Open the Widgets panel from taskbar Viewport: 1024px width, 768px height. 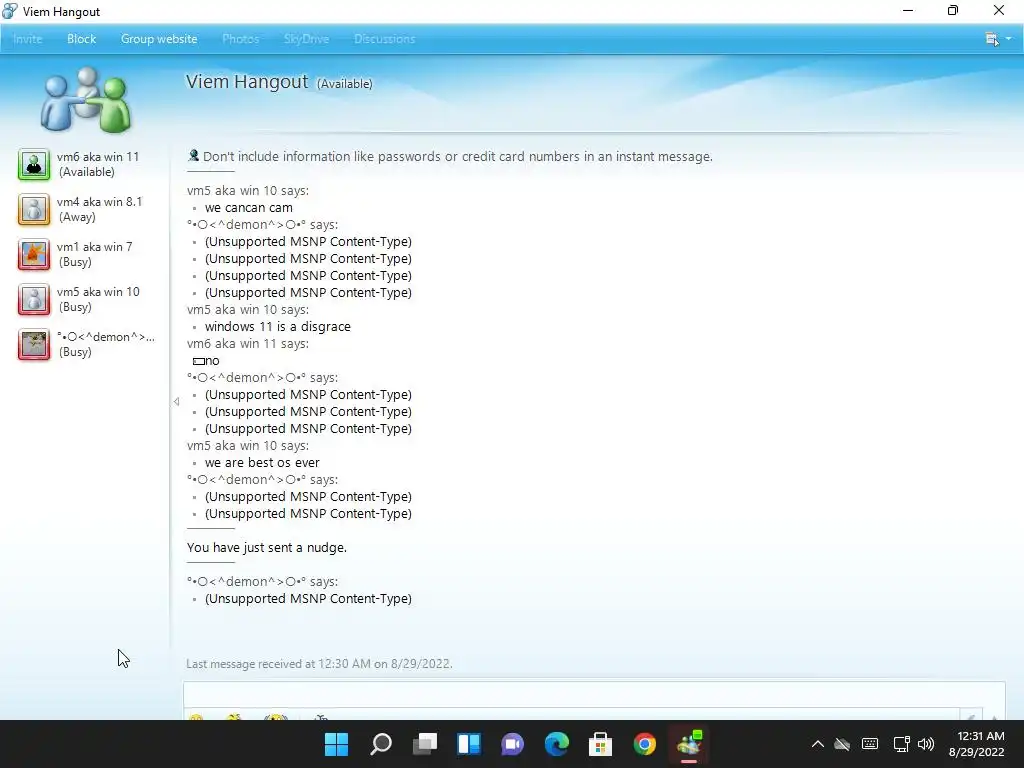pyautogui.click(x=469, y=744)
